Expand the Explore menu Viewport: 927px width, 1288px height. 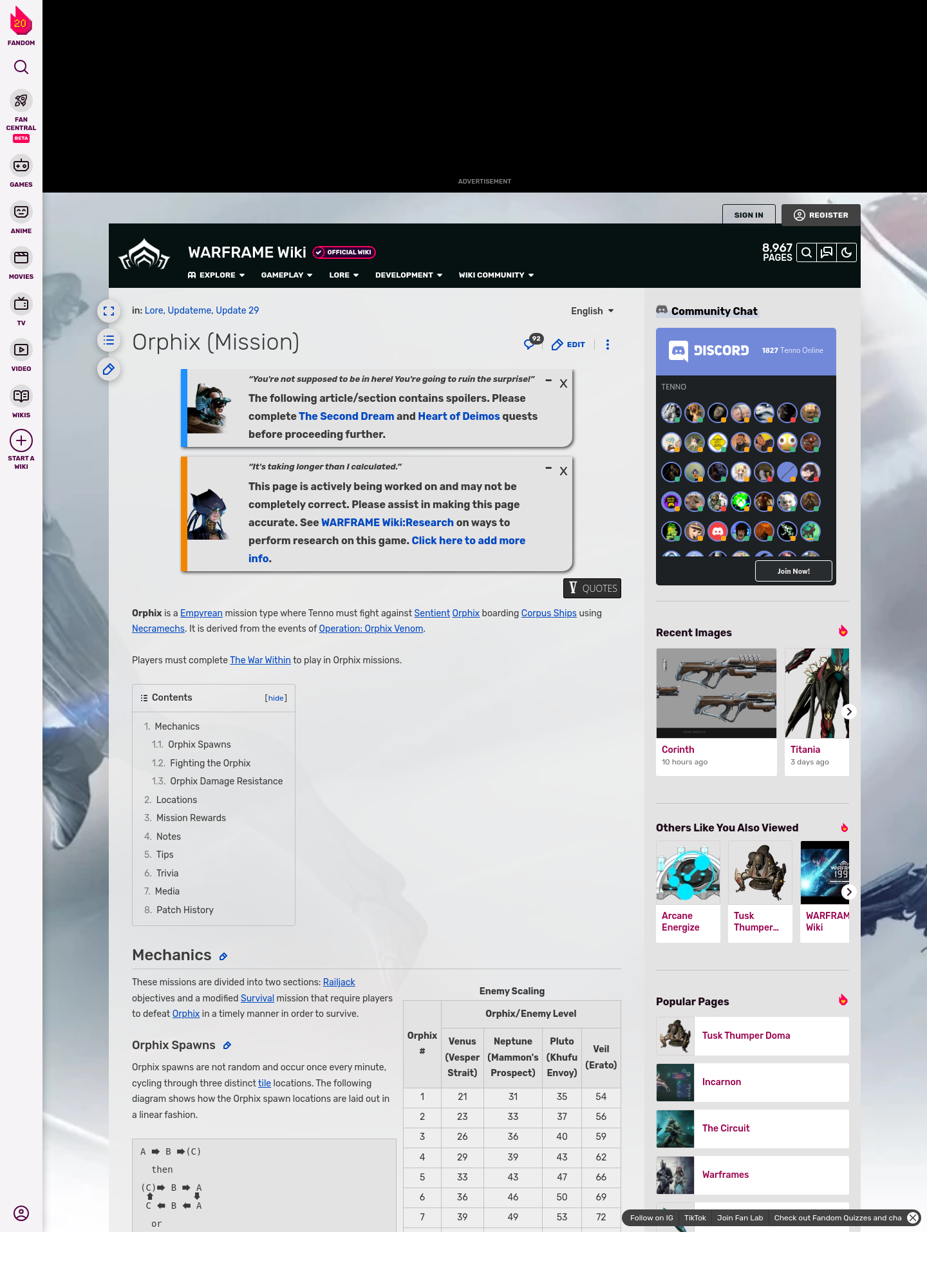click(x=216, y=275)
